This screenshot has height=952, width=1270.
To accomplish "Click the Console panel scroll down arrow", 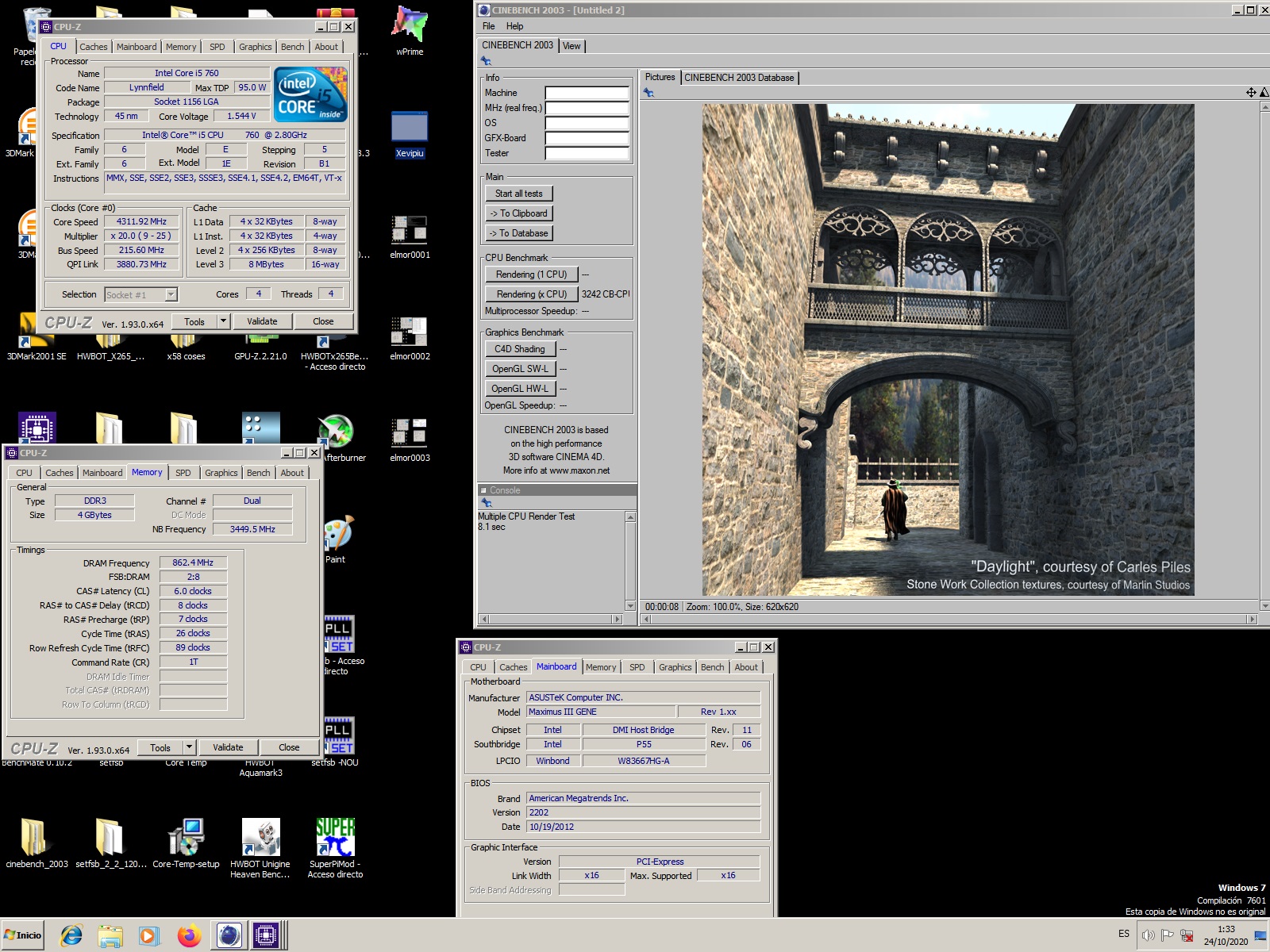I will tap(631, 606).
